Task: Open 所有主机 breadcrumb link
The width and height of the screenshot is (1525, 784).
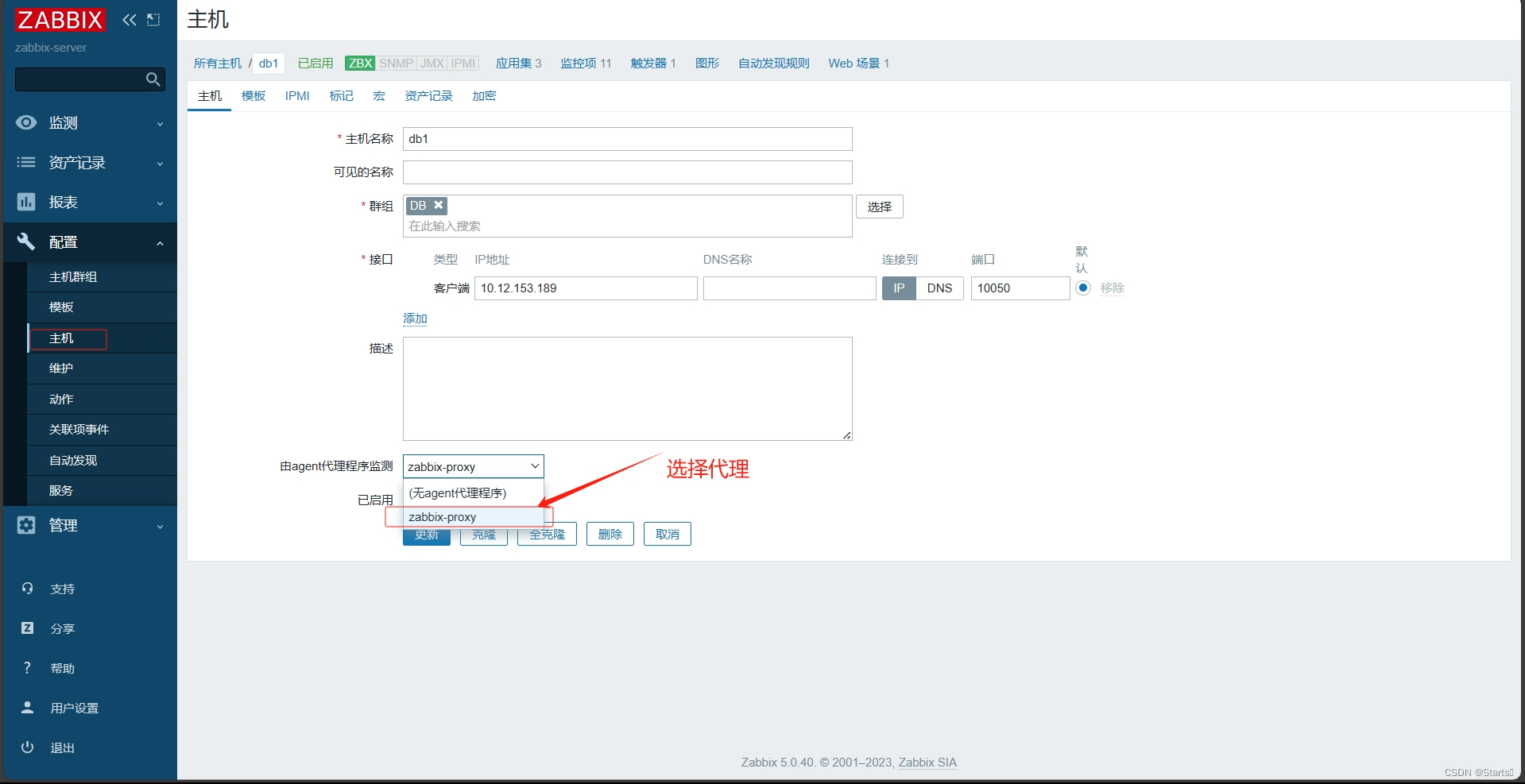Action: [218, 64]
